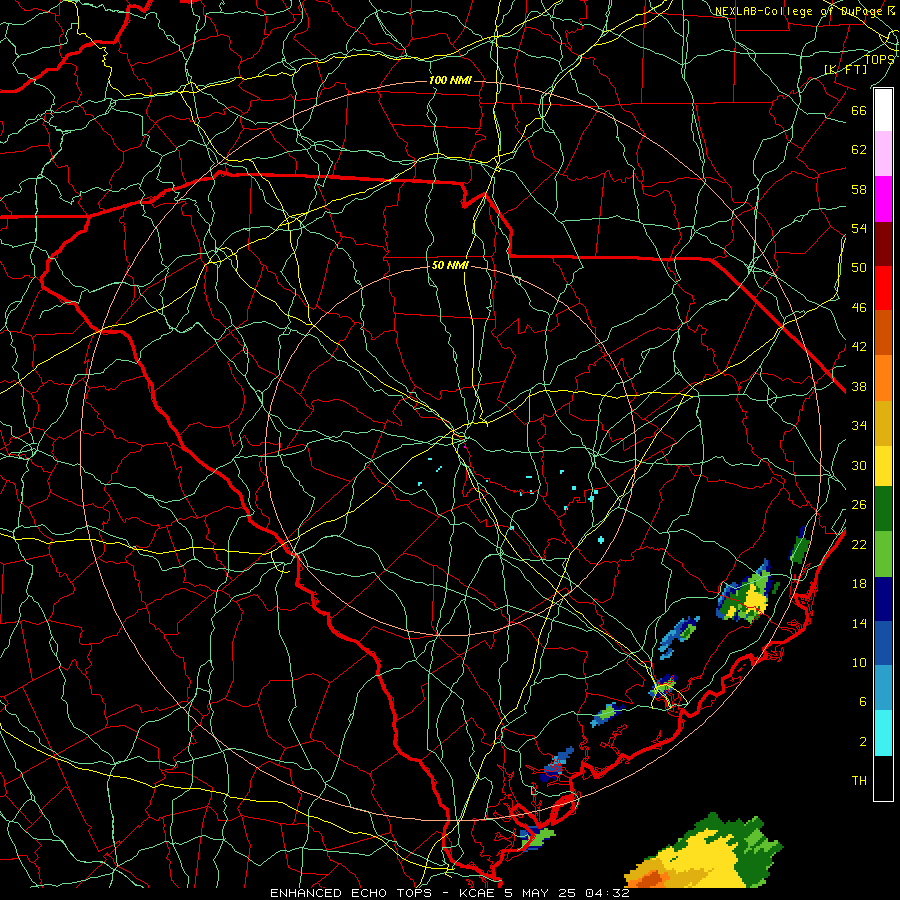Click the '04:32' timestamp at bottom

click(608, 893)
